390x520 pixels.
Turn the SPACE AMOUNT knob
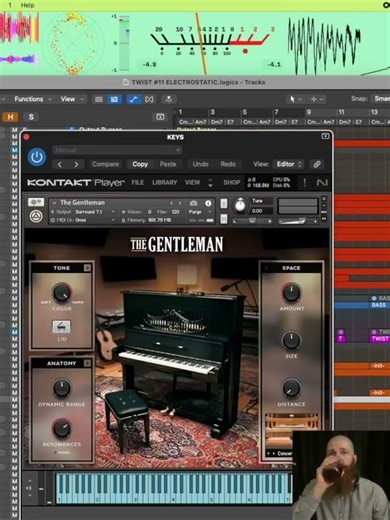click(291, 293)
